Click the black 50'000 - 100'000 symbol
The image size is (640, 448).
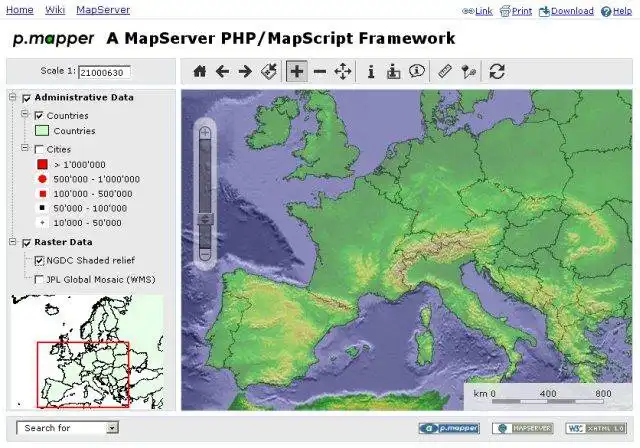coord(42,208)
